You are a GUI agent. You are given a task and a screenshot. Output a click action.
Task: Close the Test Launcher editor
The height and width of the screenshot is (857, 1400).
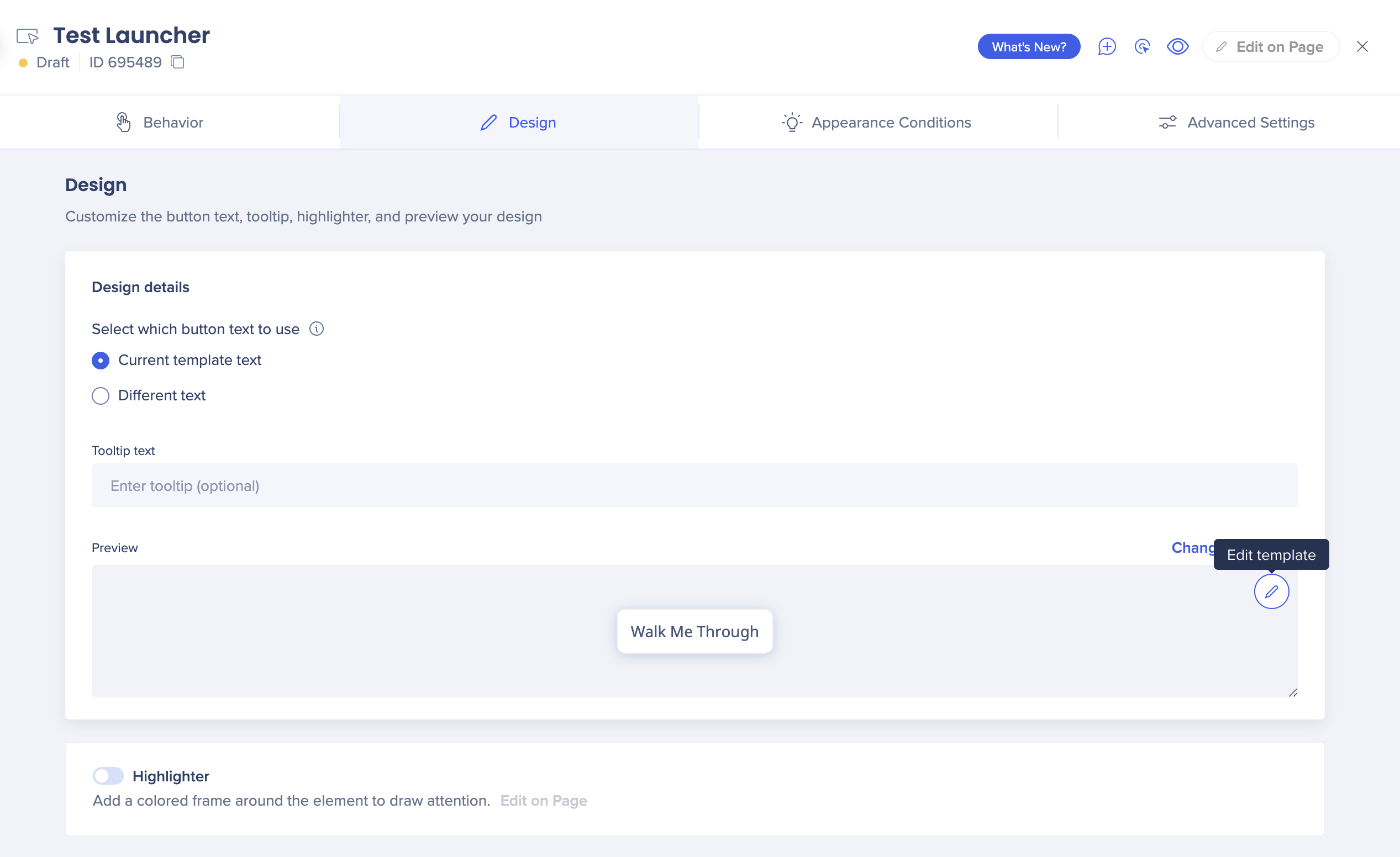tap(1362, 46)
